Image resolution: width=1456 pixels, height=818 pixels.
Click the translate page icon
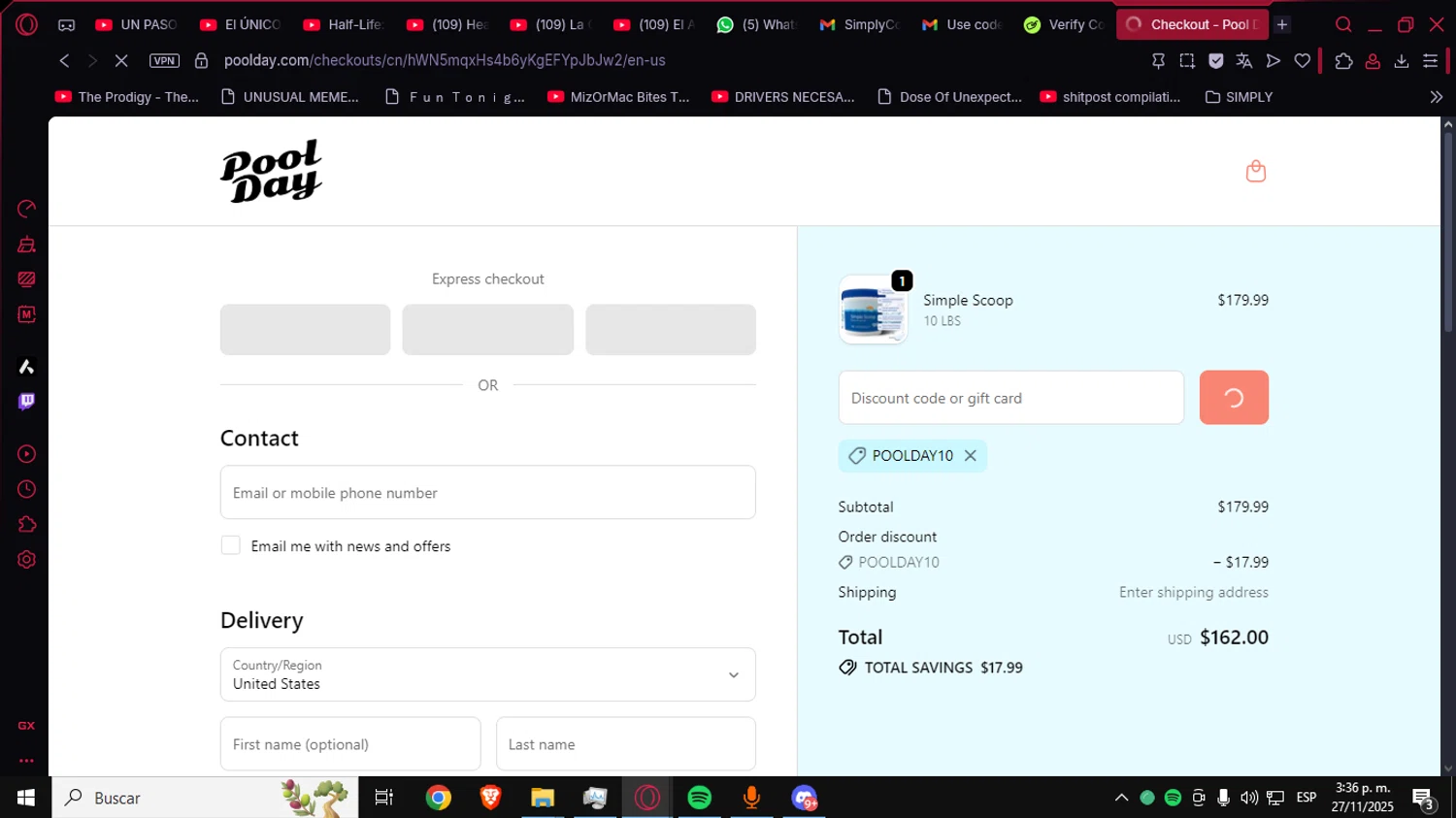[x=1244, y=61]
